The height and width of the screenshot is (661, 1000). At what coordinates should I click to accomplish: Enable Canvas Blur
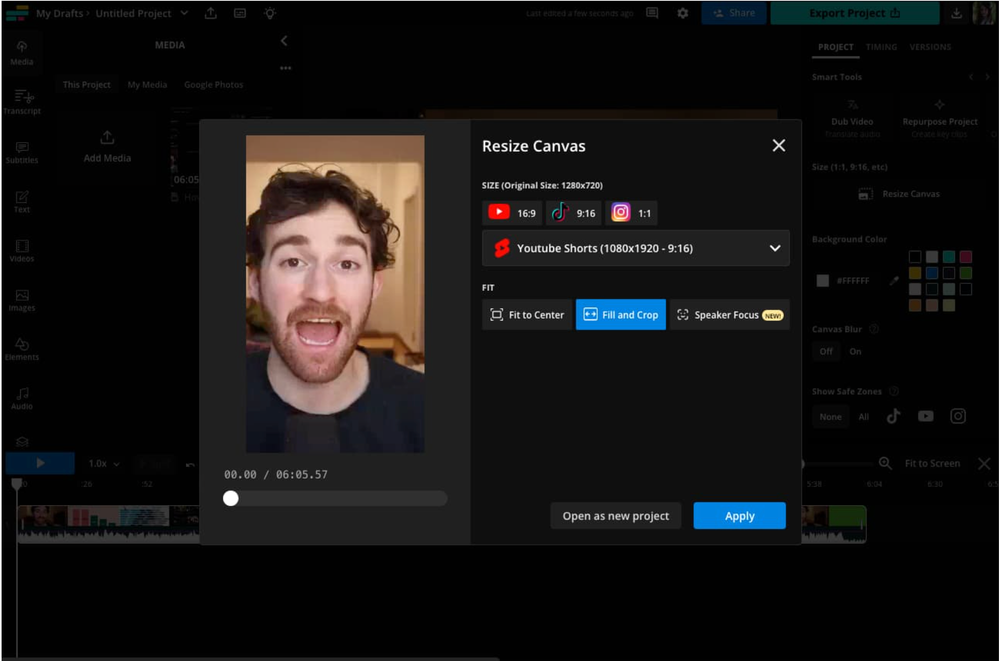coord(856,351)
